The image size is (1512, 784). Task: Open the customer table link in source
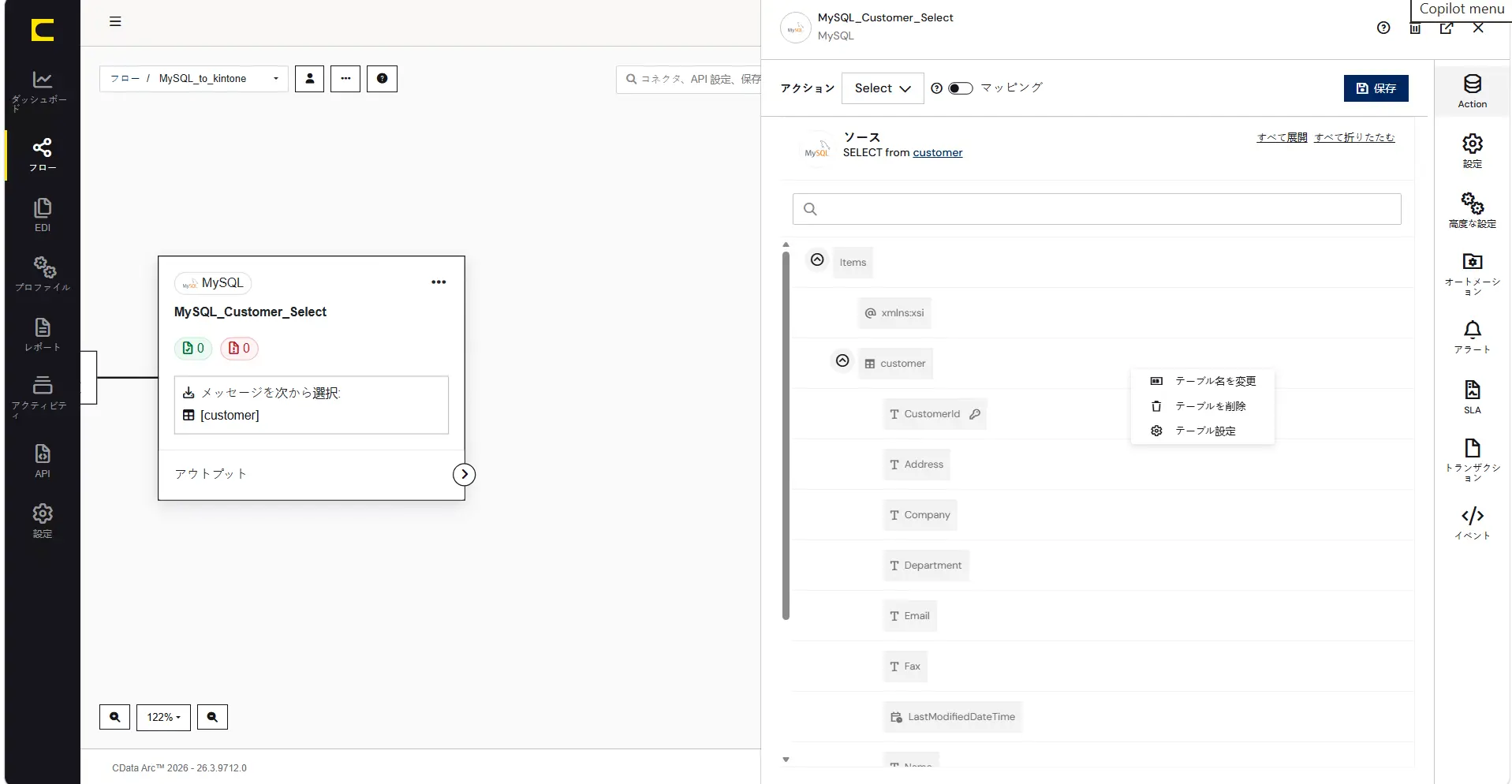point(937,153)
